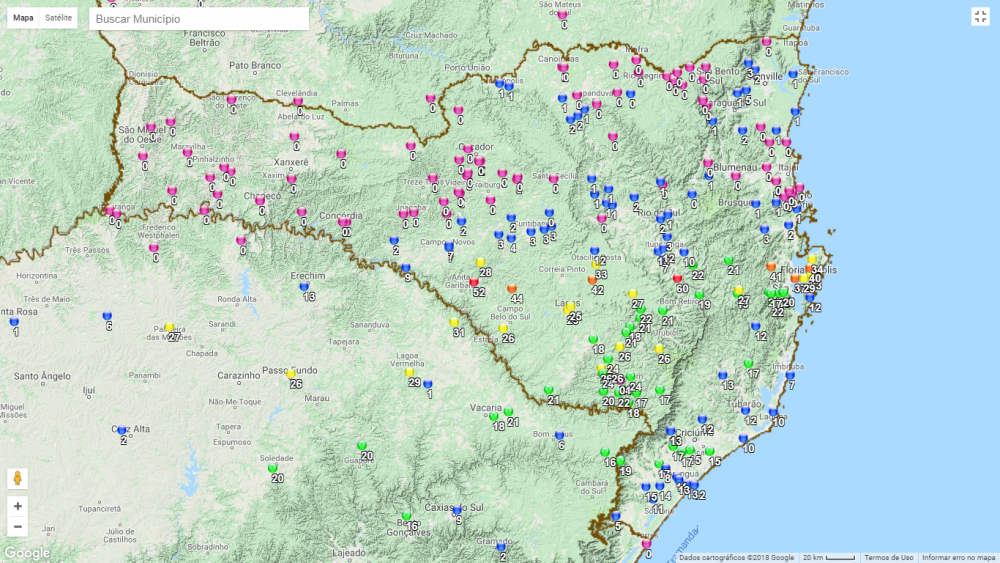Select the orange marker labeled 42
This screenshot has width=1000, height=563.
click(592, 280)
